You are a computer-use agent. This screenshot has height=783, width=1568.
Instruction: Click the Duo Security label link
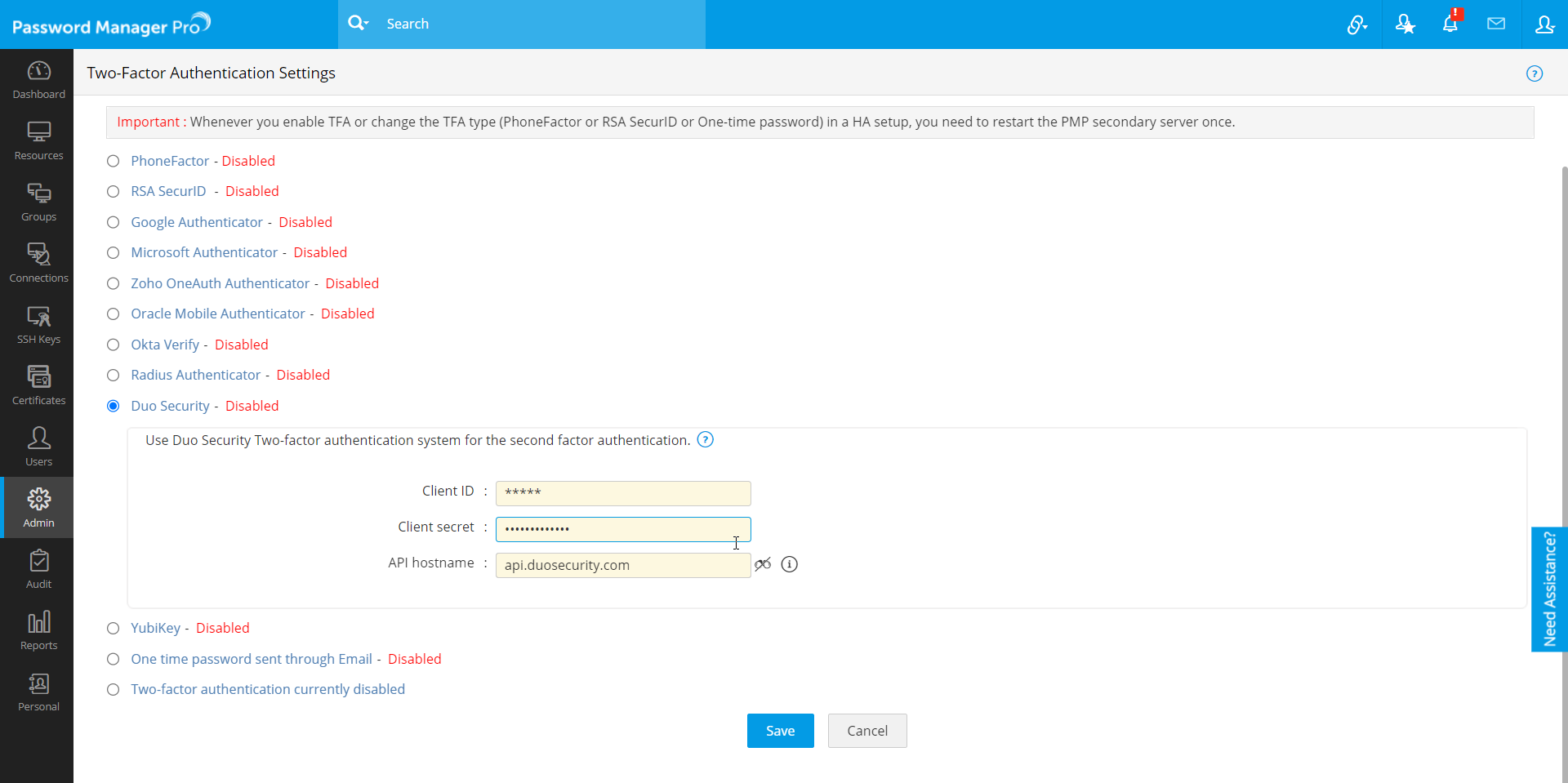pos(170,406)
